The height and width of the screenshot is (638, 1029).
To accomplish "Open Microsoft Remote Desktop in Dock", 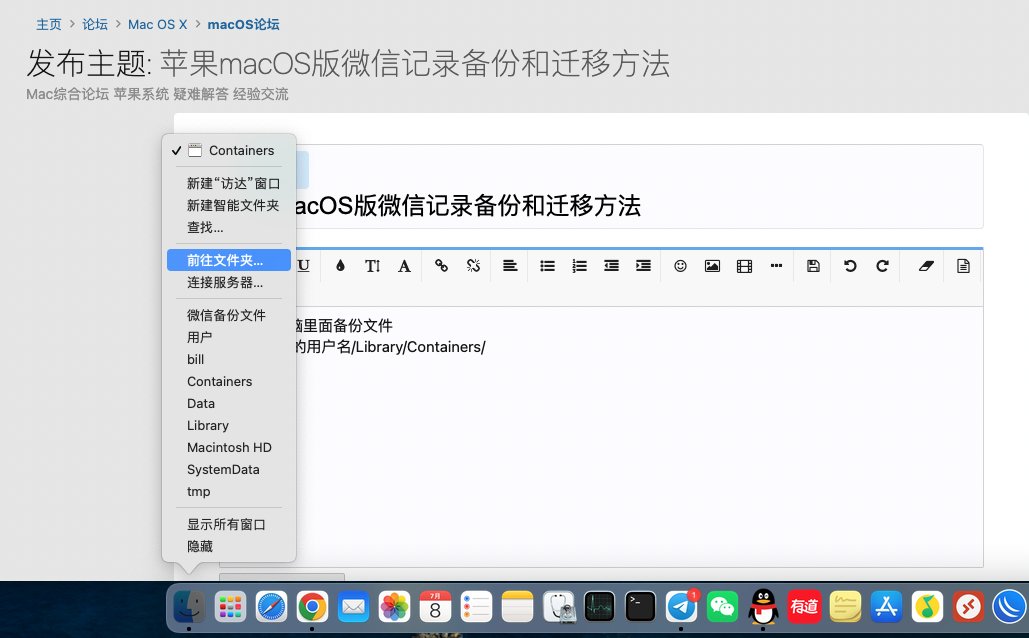I will point(968,606).
